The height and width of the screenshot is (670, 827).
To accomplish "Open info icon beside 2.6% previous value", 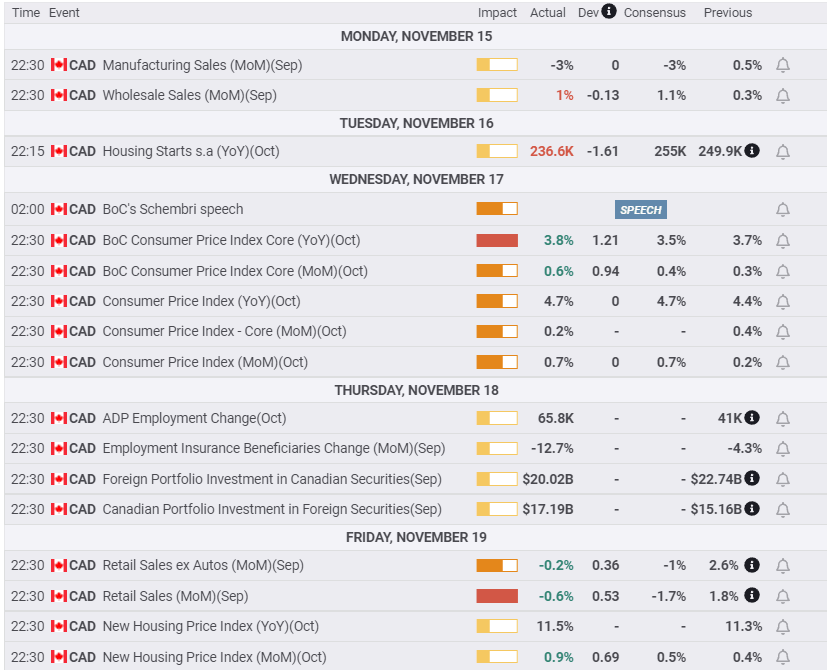I will (x=752, y=566).
